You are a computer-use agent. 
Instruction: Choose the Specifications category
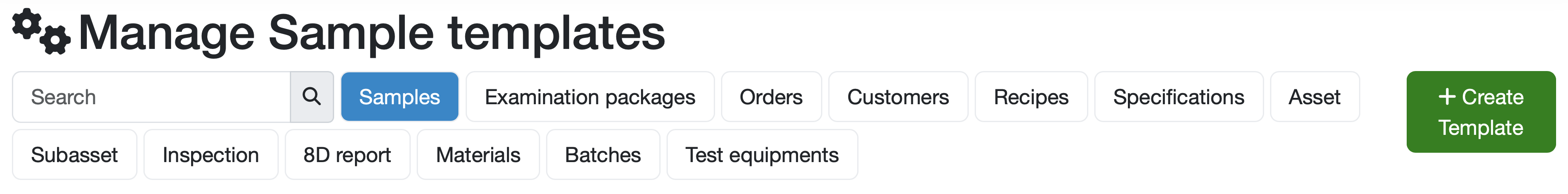(1179, 97)
